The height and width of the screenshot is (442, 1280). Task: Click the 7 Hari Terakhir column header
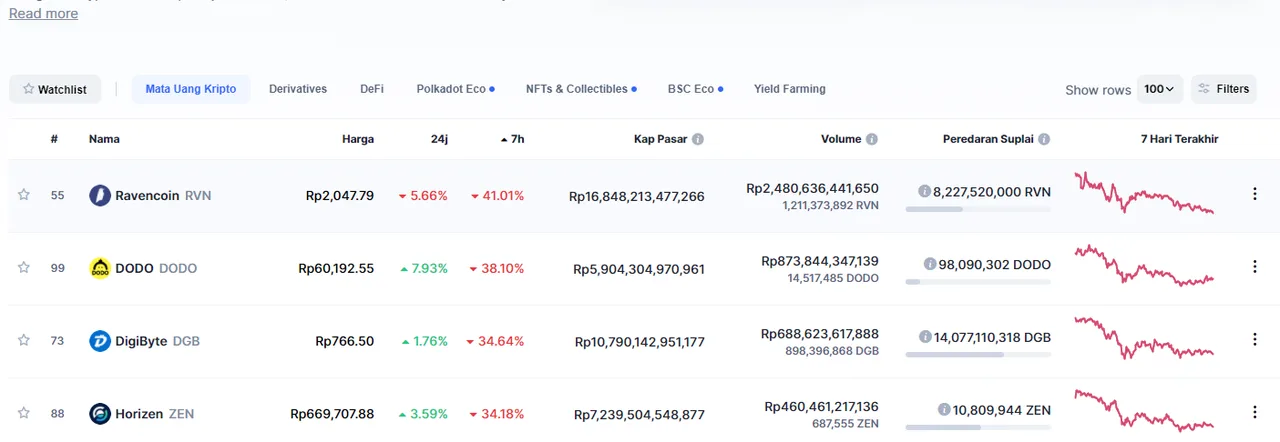click(x=1180, y=139)
